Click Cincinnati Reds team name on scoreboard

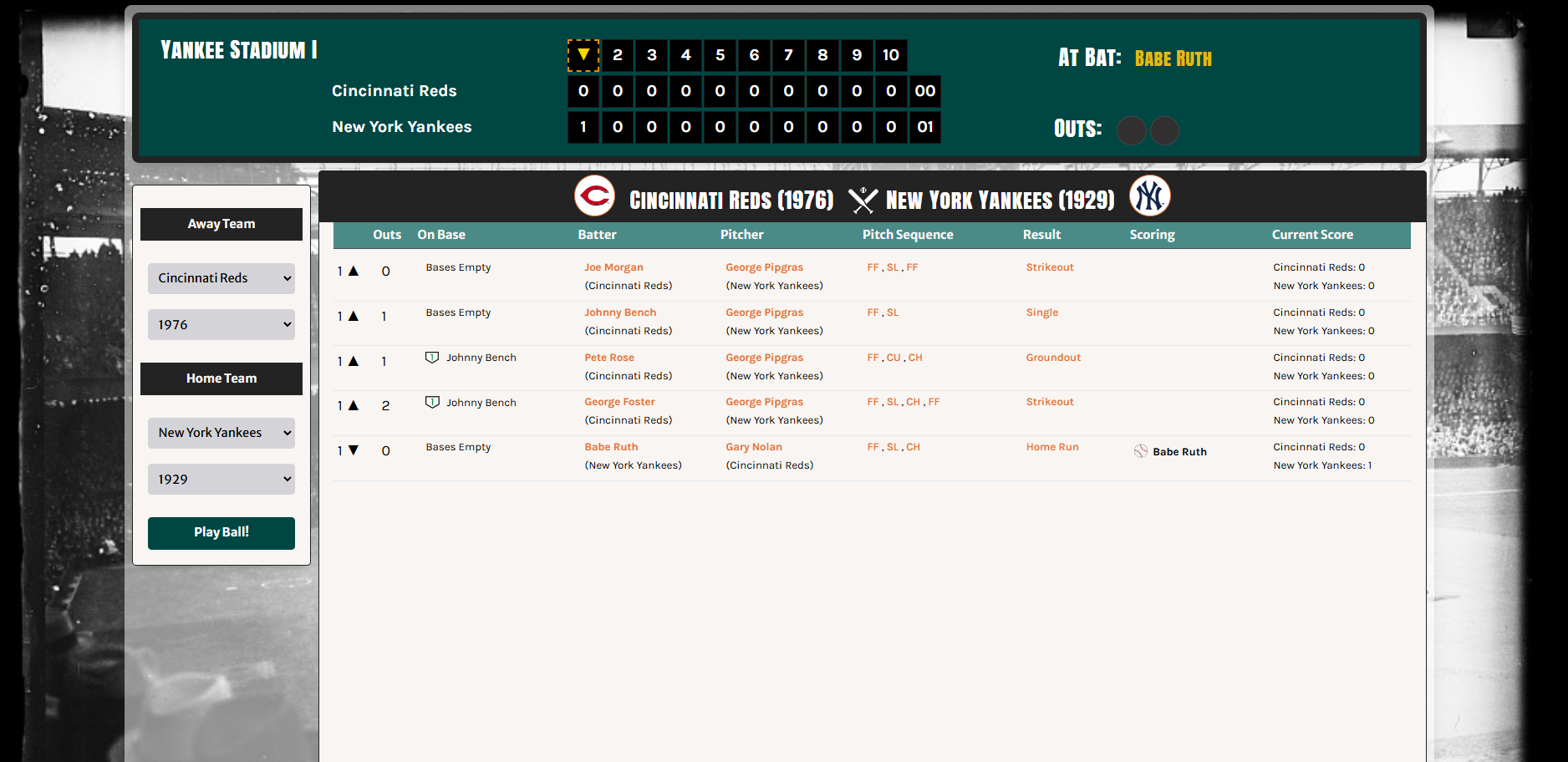395,91
